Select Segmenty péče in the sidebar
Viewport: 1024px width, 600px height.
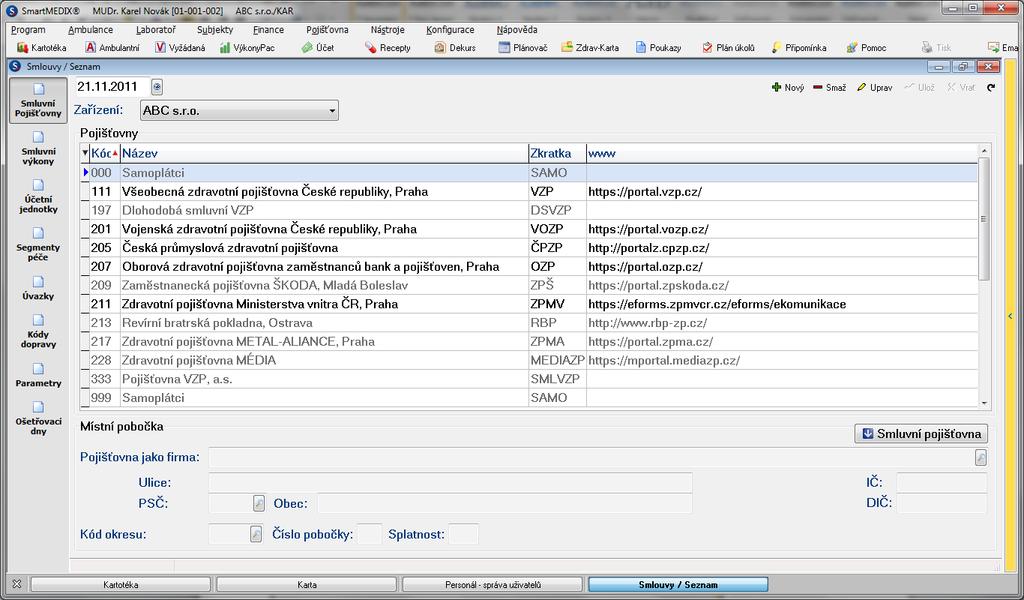coord(39,244)
